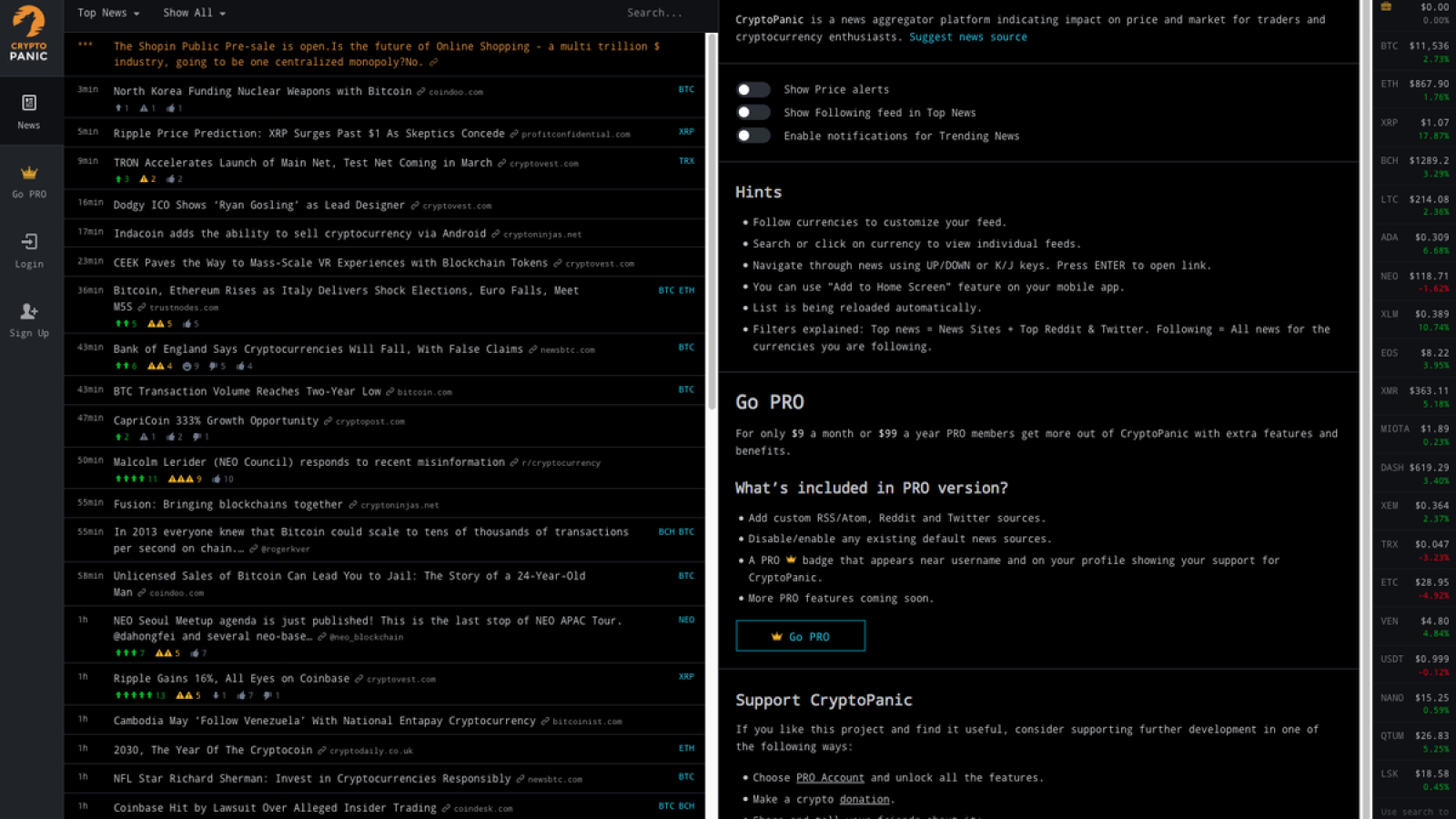Click the XRP tag on Ripple Price Prediction story
Viewport: 1456px width, 819px height.
(x=686, y=132)
